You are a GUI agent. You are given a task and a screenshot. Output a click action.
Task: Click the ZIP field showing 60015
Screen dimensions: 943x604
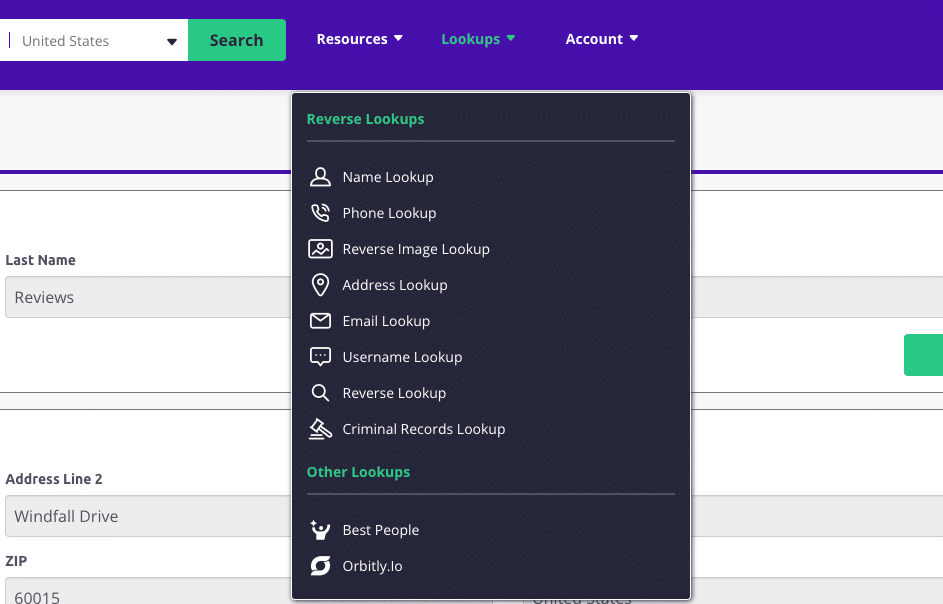point(140,597)
